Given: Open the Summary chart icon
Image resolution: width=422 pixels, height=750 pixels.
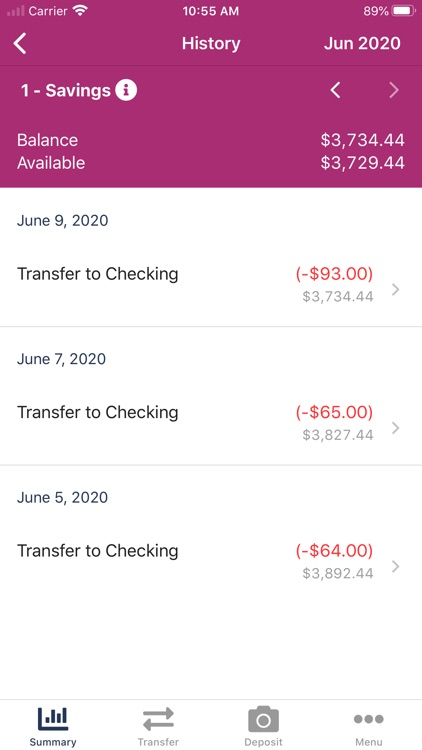Looking at the screenshot, I should tap(53, 719).
